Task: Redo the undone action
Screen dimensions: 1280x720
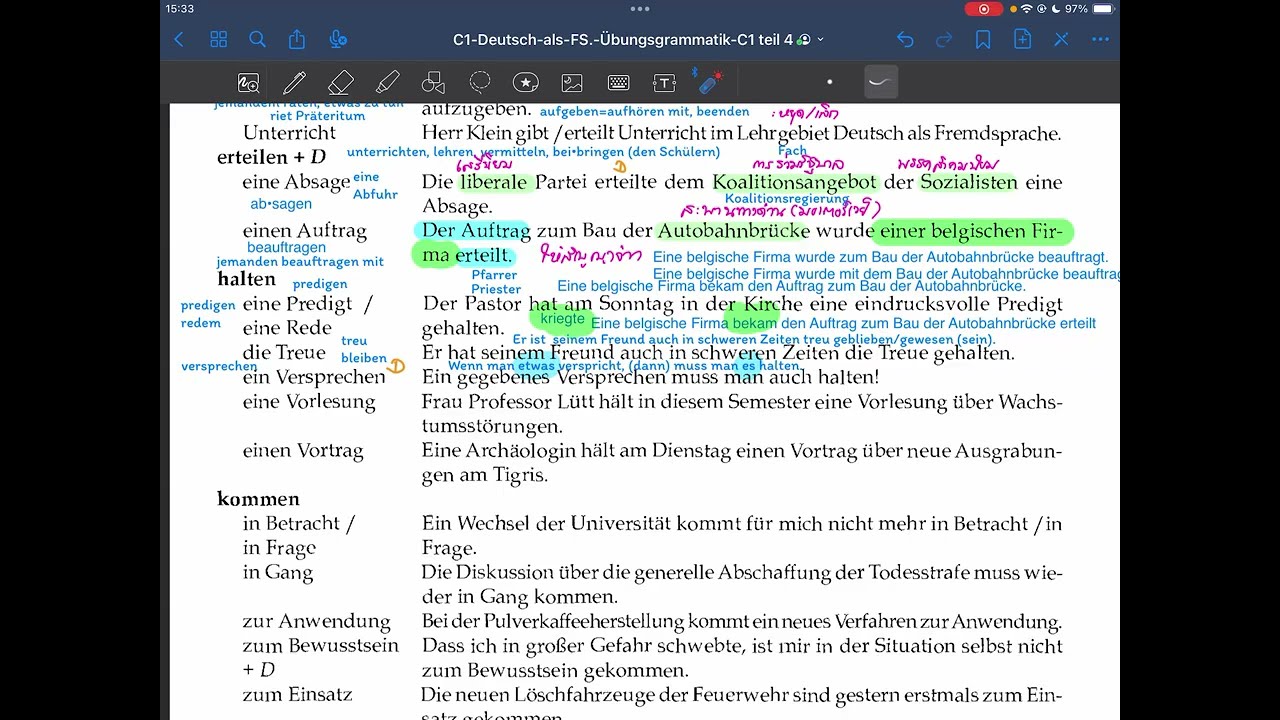Action: coord(944,40)
